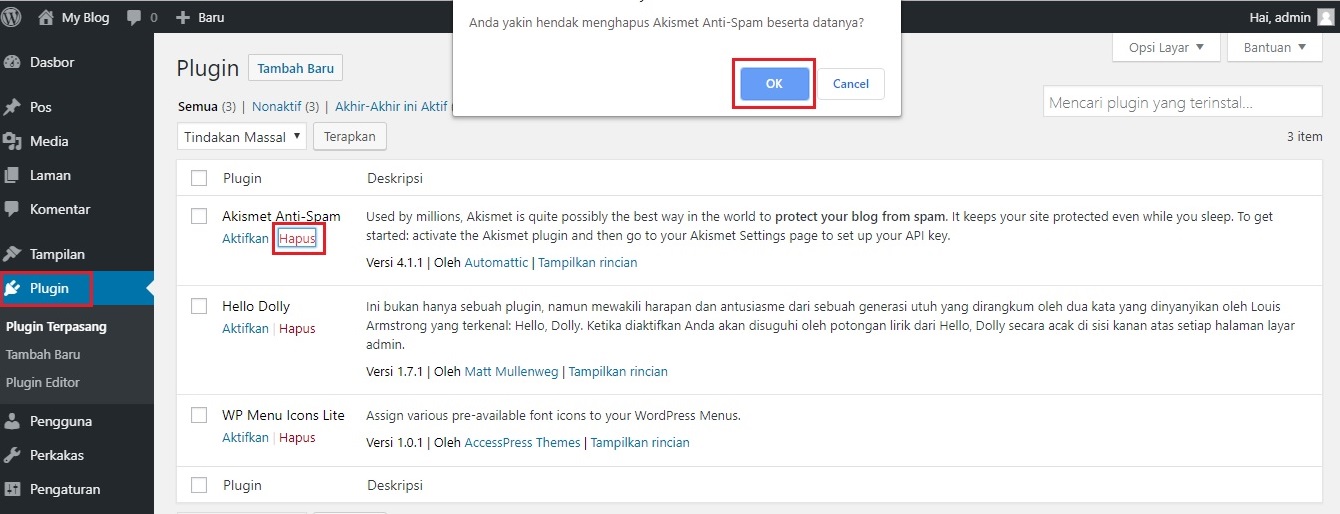Show Tampilkan rincian for Hello Dolly
This screenshot has height=514, width=1340.
(x=618, y=371)
